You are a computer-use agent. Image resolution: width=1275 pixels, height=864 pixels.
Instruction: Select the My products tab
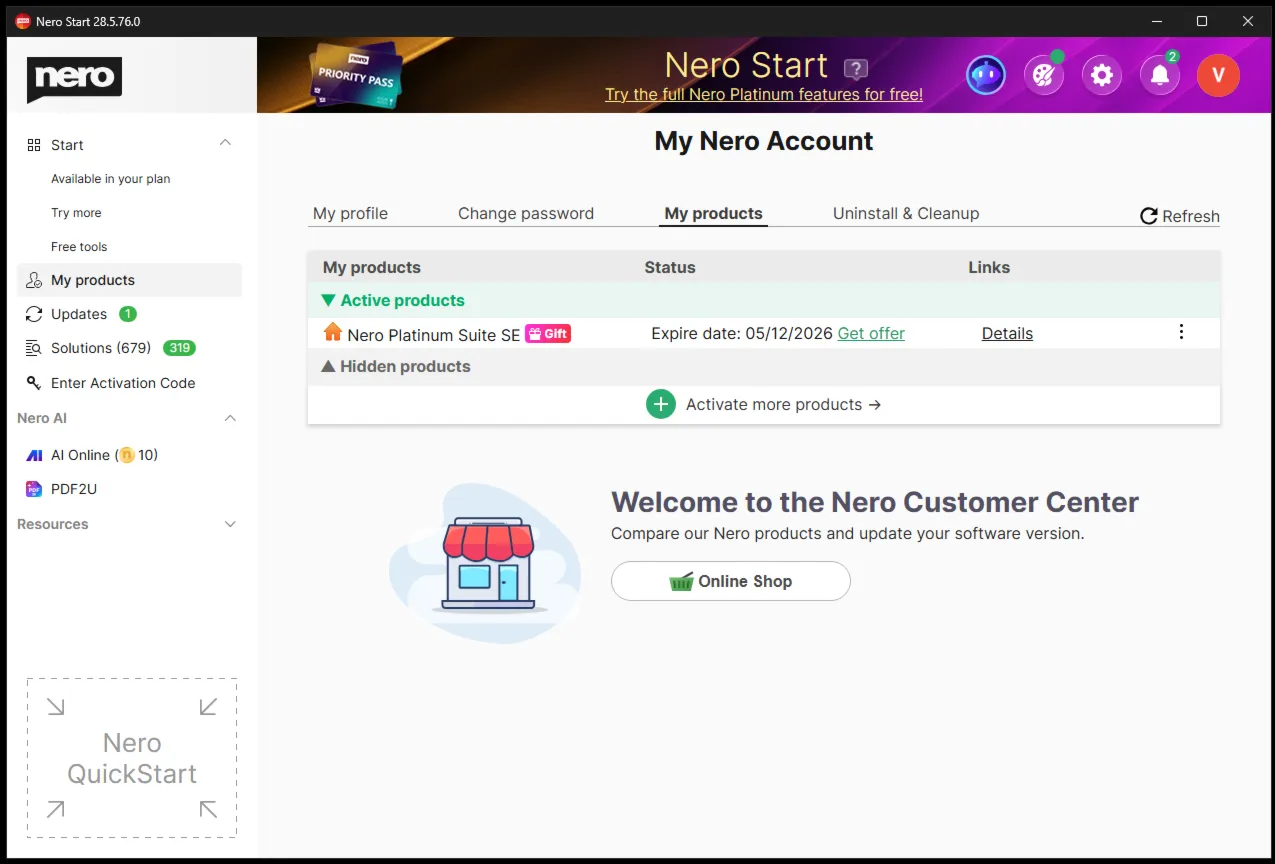(x=714, y=213)
